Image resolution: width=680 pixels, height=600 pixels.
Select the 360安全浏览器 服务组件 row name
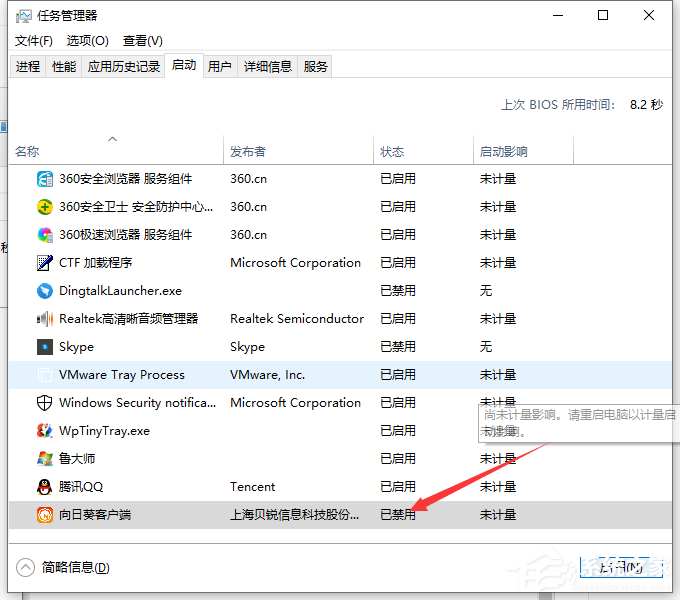pyautogui.click(x=125, y=179)
